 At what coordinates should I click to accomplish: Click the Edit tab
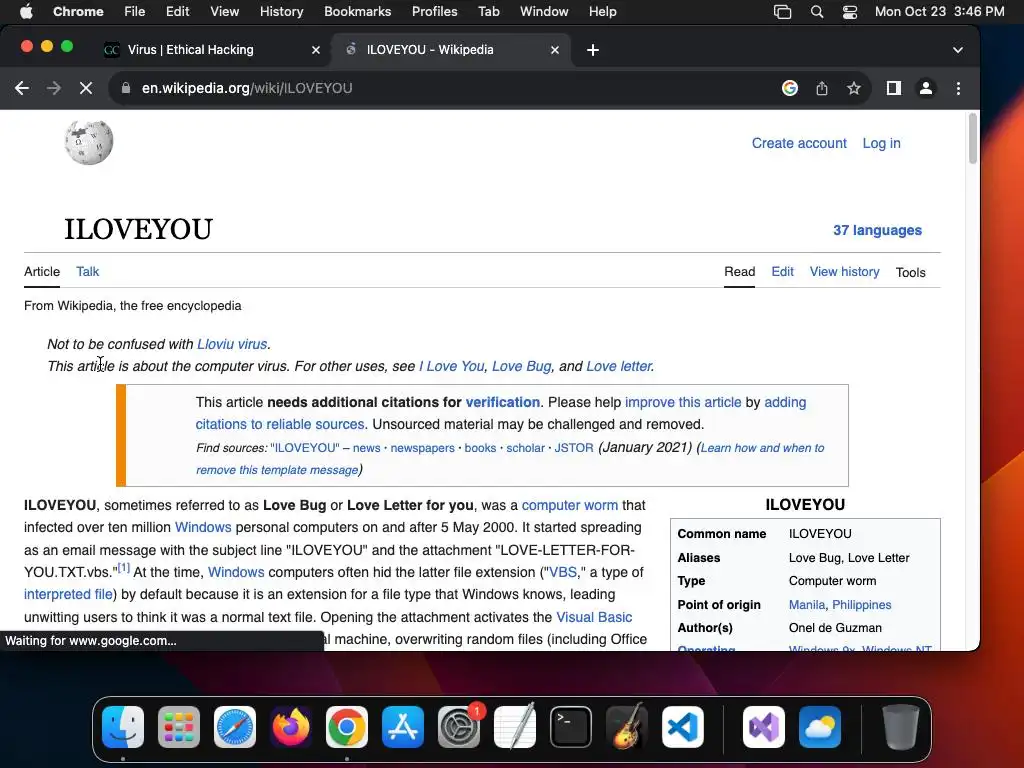pos(782,272)
